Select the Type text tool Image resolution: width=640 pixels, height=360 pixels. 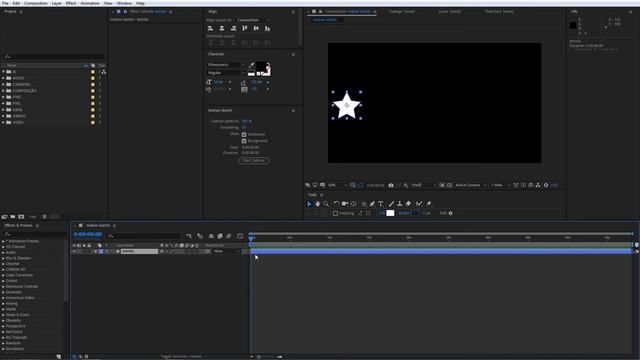click(x=381, y=204)
